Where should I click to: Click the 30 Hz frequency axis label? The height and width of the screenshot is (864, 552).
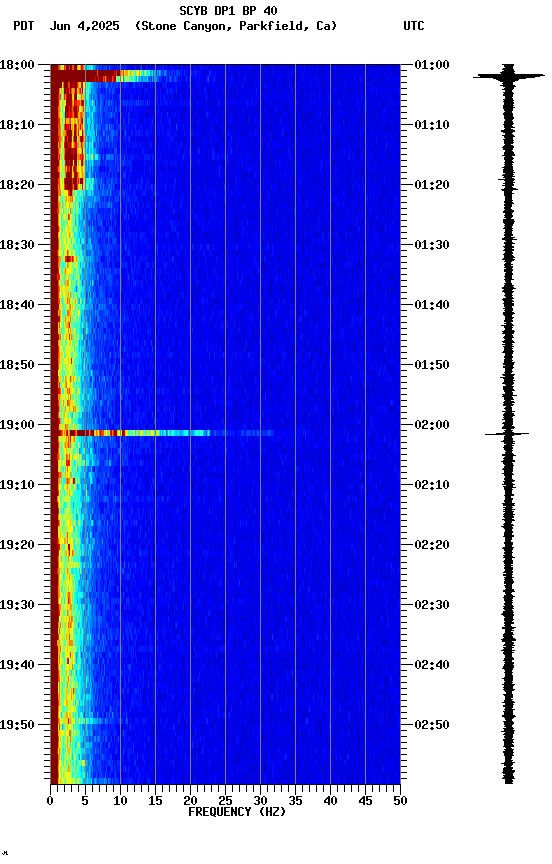click(260, 801)
